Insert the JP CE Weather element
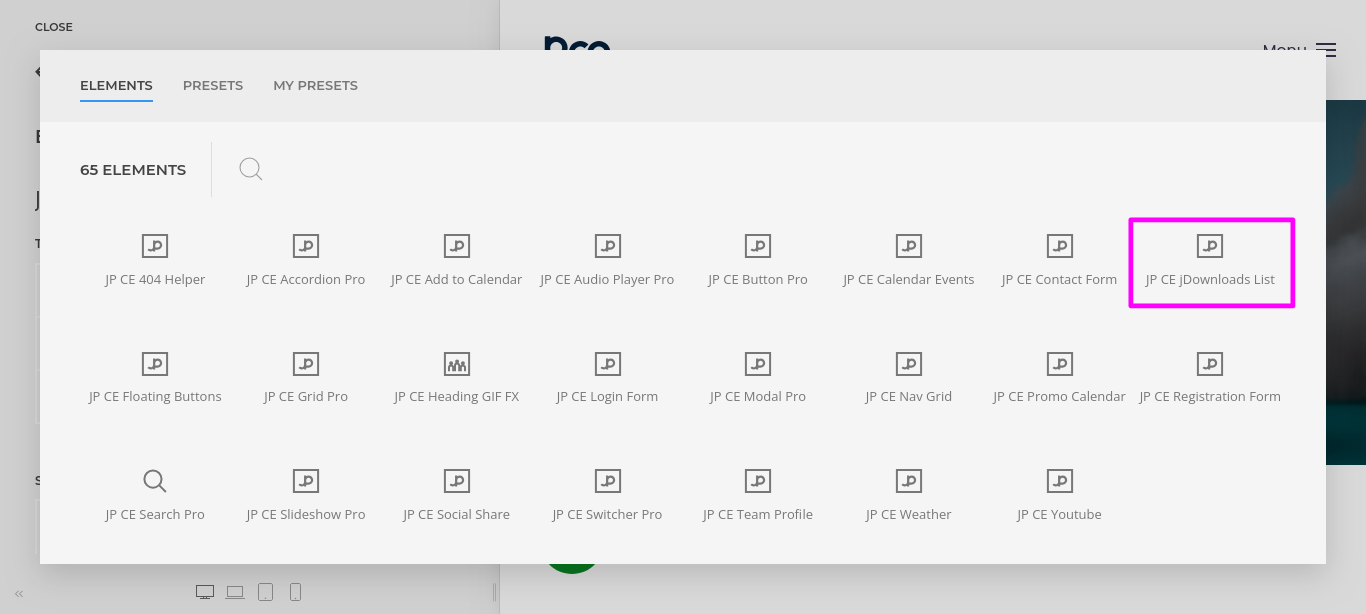1366x614 pixels. click(x=908, y=496)
